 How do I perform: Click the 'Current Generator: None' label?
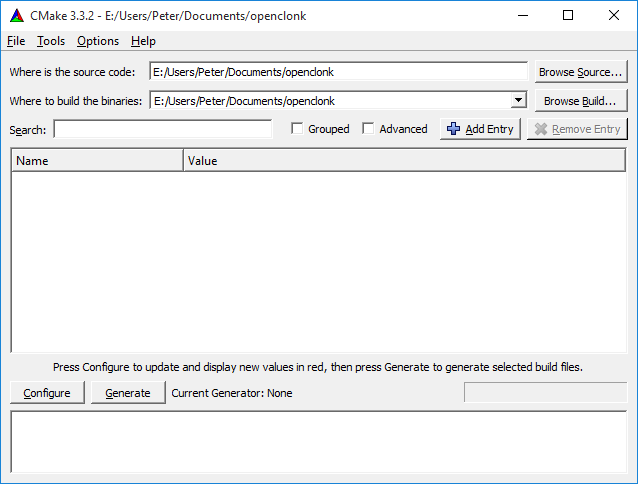(232, 393)
